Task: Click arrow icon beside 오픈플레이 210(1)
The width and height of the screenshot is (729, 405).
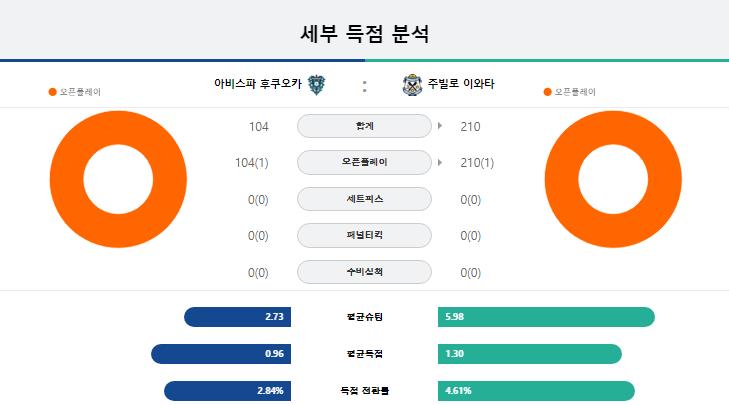Action: tap(440, 163)
